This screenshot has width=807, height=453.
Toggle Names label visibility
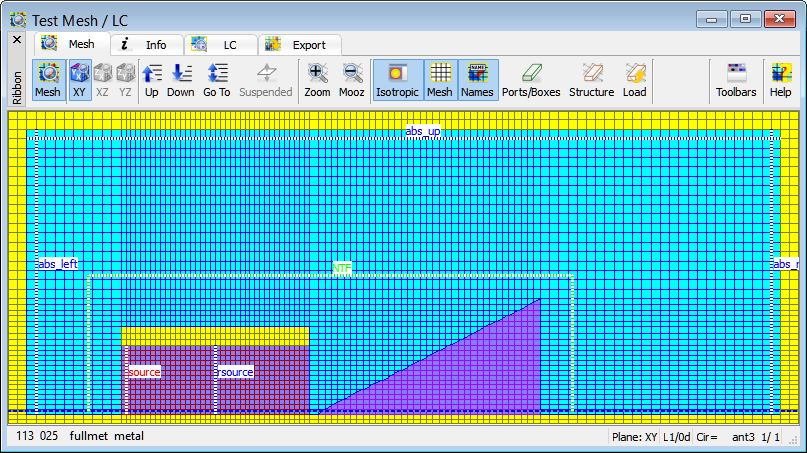pos(478,80)
